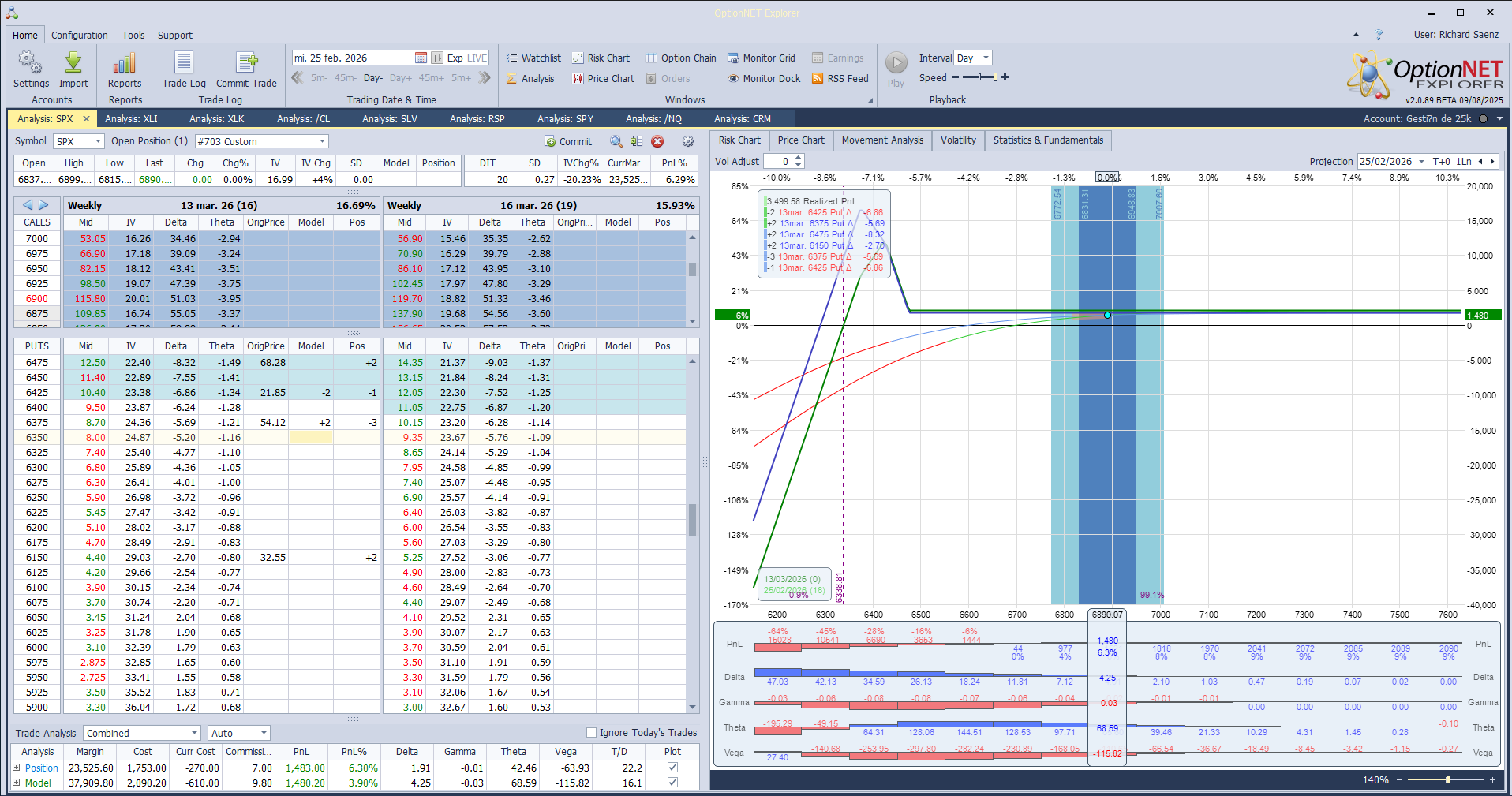Open the trading date calendar picker

pos(421,58)
